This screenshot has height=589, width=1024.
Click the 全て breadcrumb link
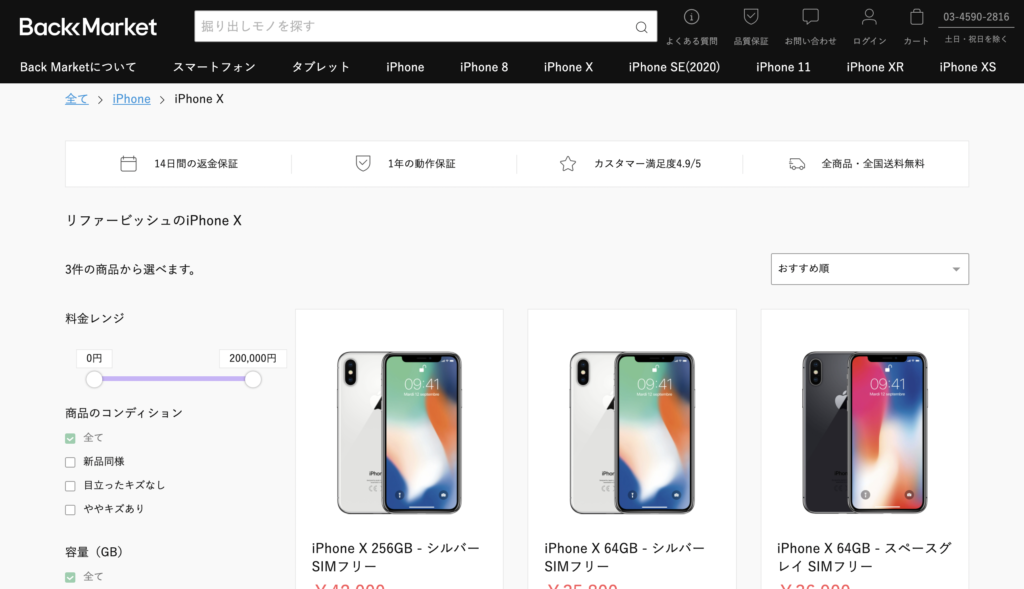[x=76, y=99]
